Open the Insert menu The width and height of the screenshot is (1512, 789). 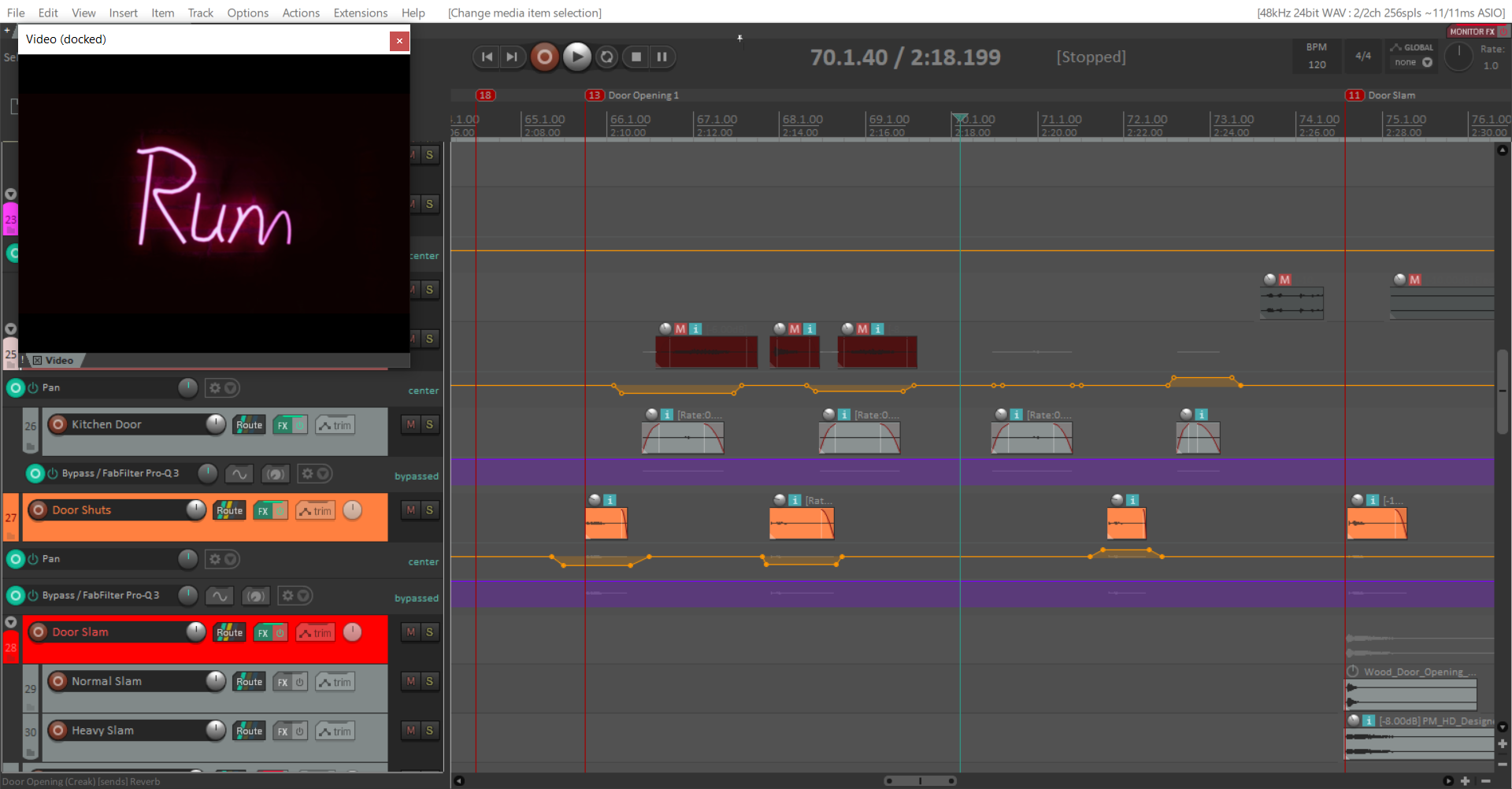(123, 13)
